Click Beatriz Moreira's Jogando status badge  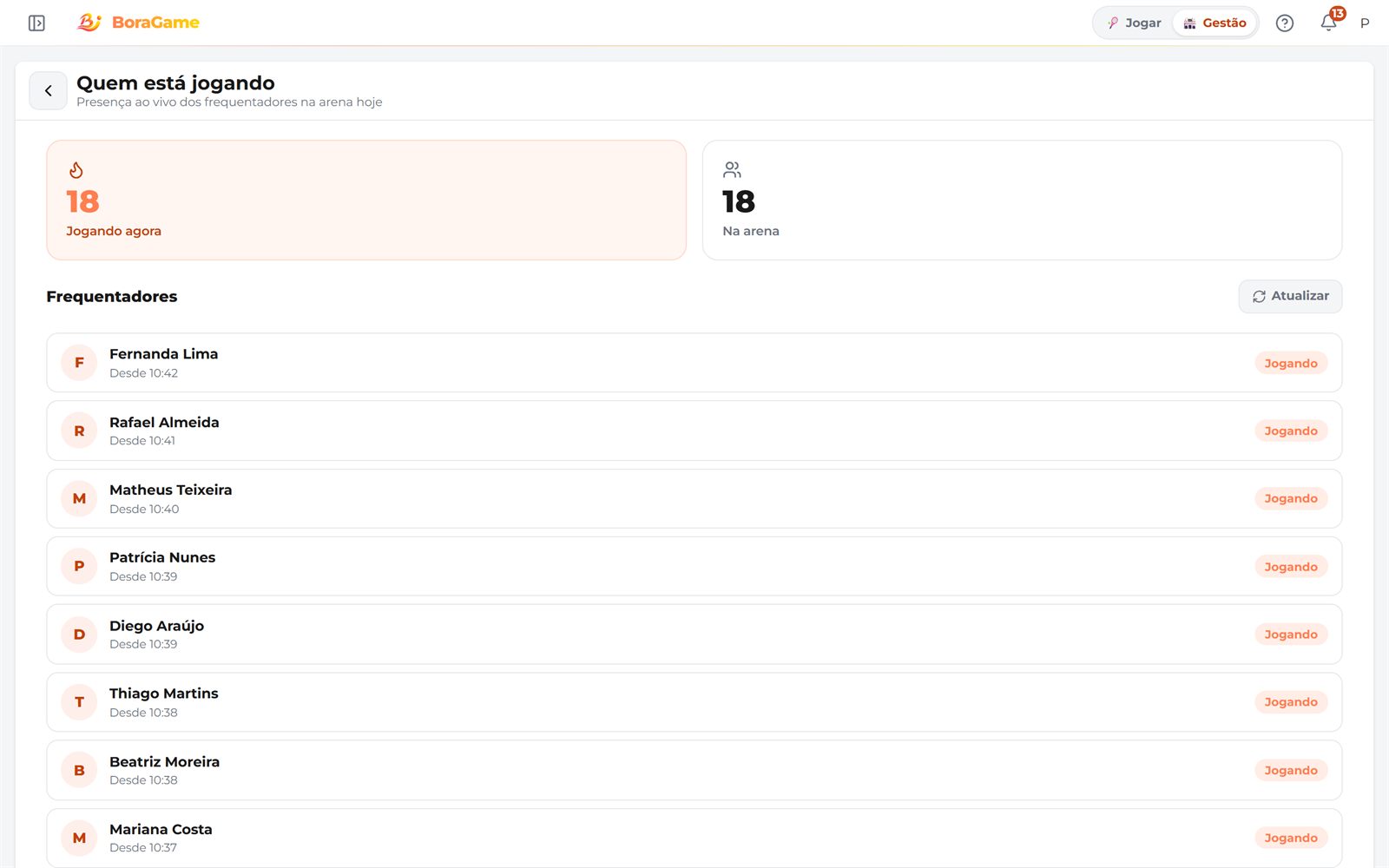[x=1291, y=771]
